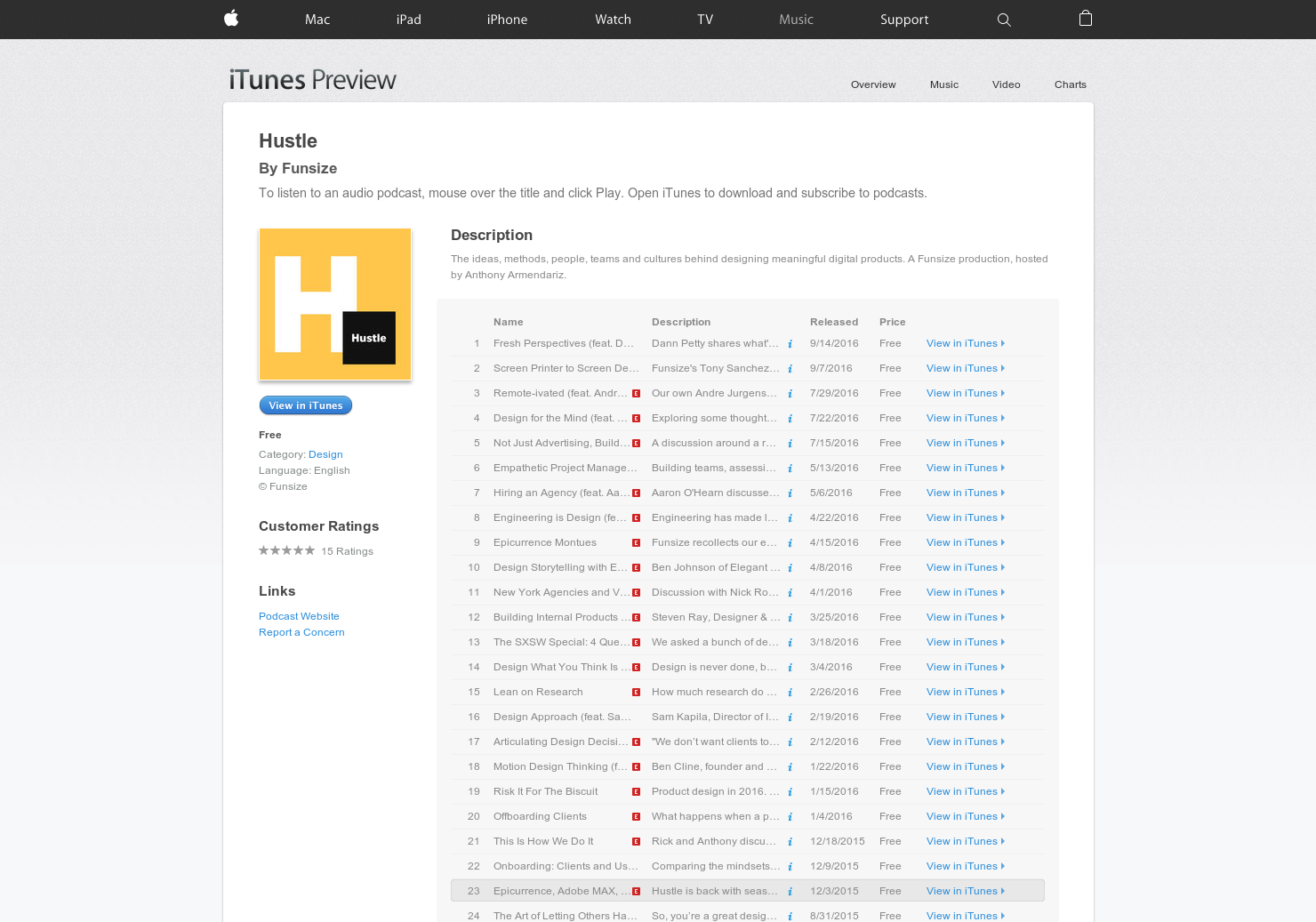Open the Music section of iTunes Preview
Image resolution: width=1316 pixels, height=922 pixels.
click(x=943, y=84)
